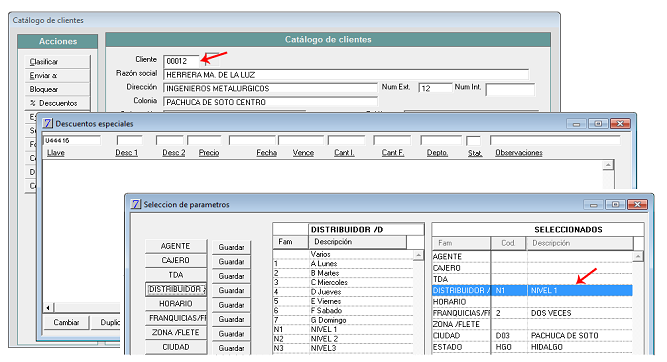Click Guardar next to AGENTE
This screenshot has height=362, width=667.
tap(231, 247)
